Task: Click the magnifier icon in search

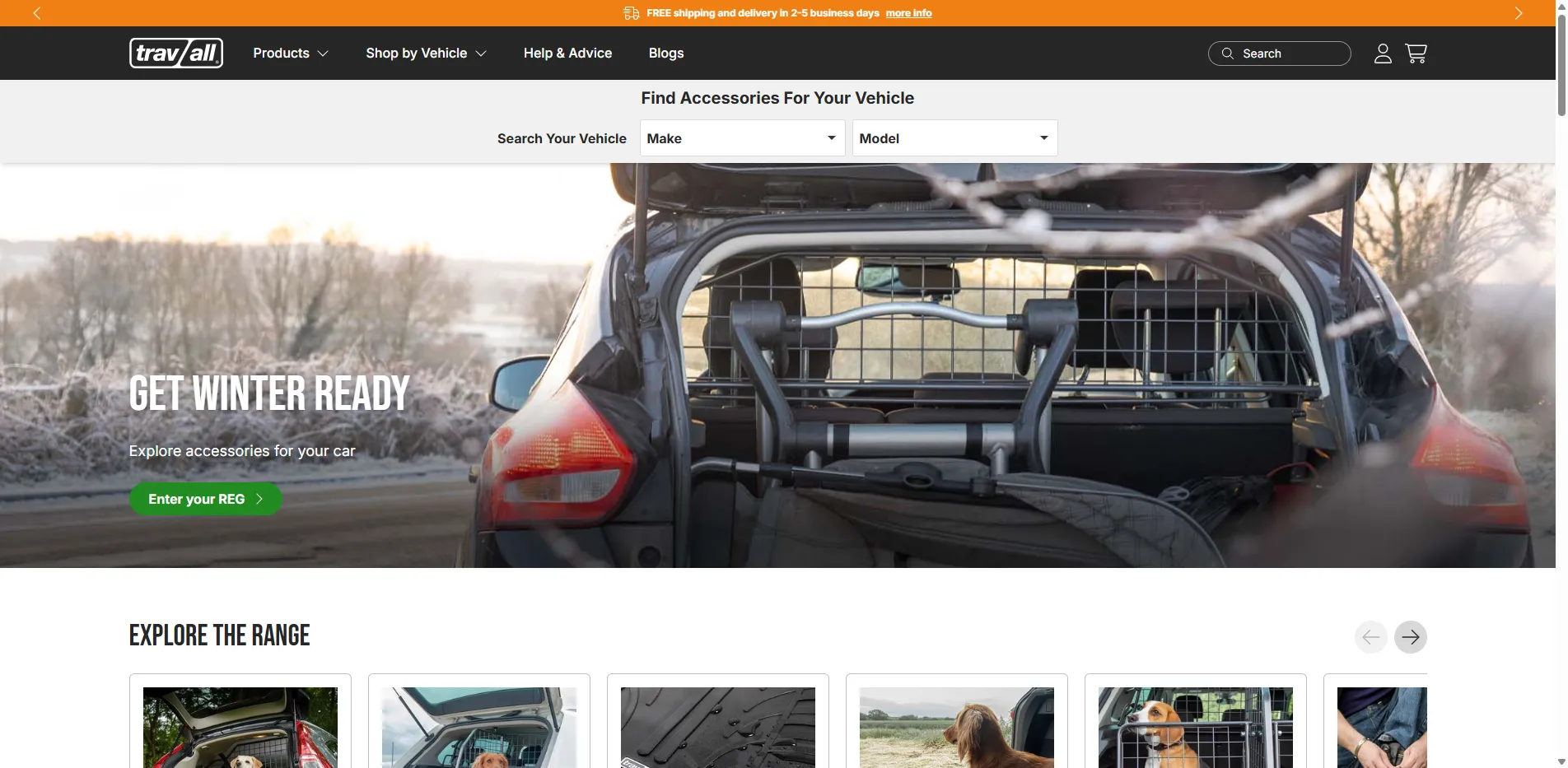Action: point(1227,54)
